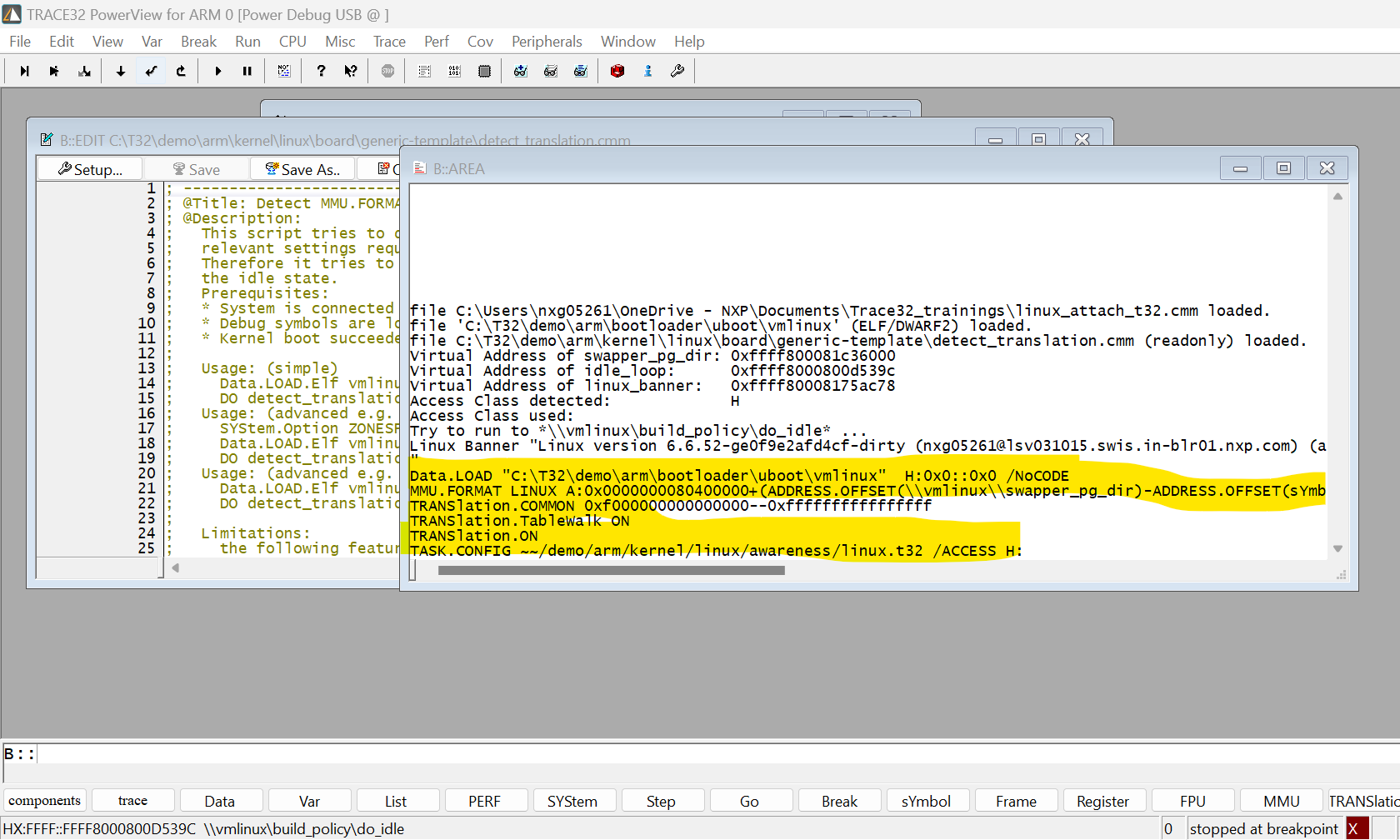Screen dimensions: 1400x840
Task: Activate context-sensitive help arrow icon
Action: (350, 71)
